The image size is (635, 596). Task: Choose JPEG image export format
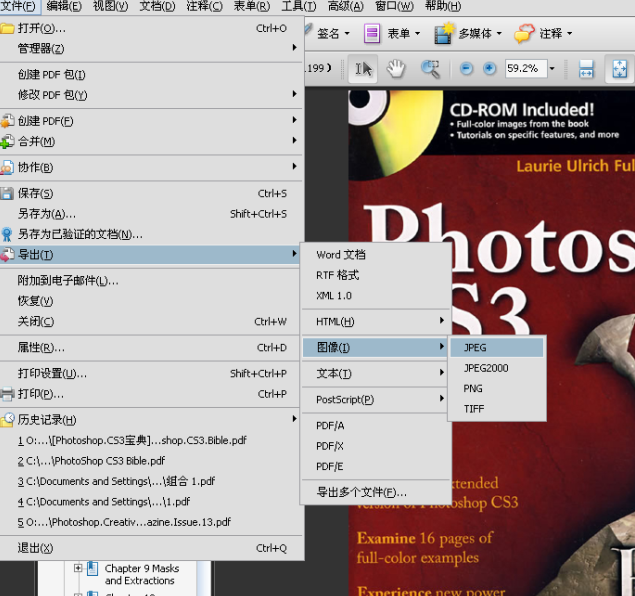497,347
